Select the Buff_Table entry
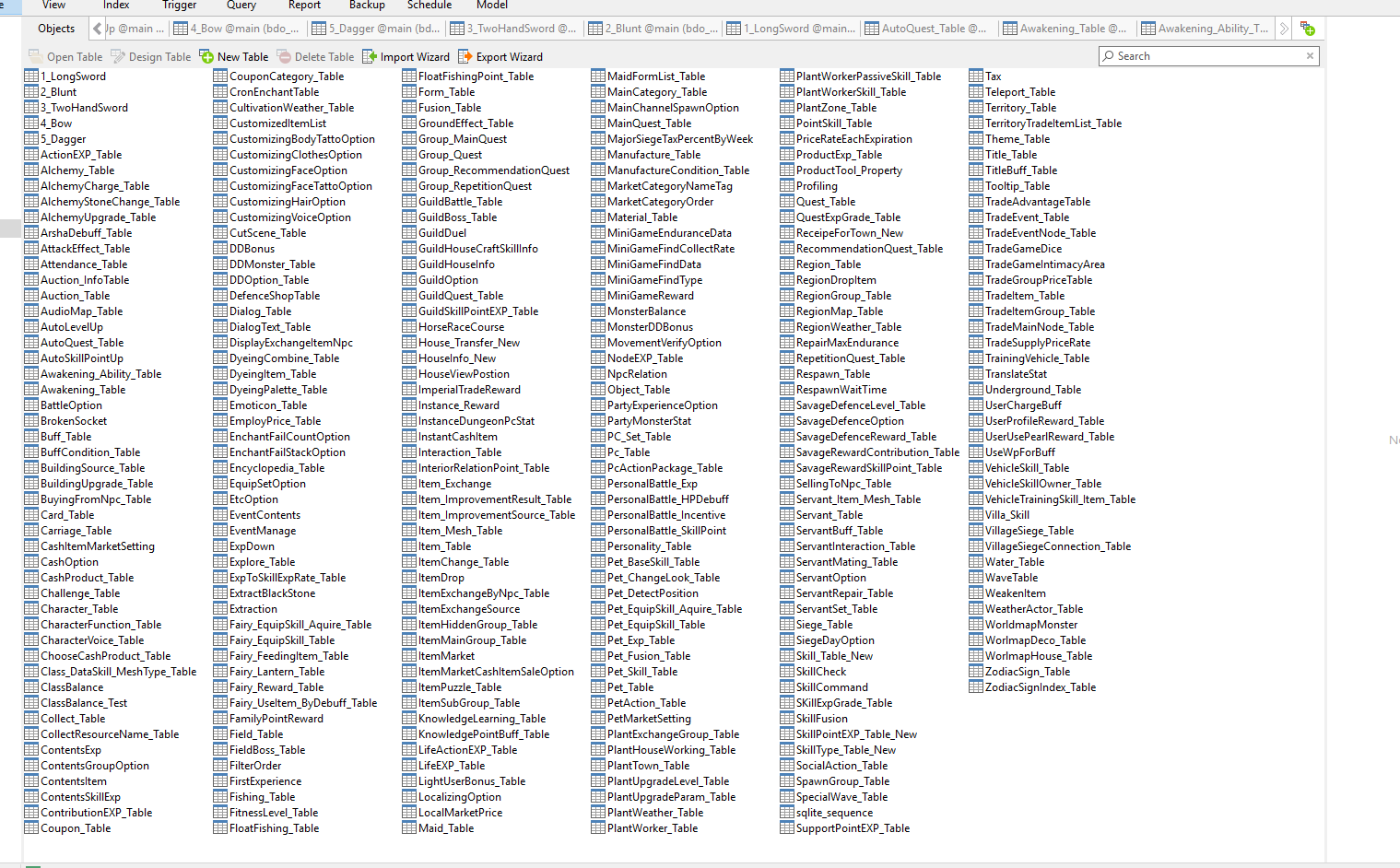 click(65, 437)
